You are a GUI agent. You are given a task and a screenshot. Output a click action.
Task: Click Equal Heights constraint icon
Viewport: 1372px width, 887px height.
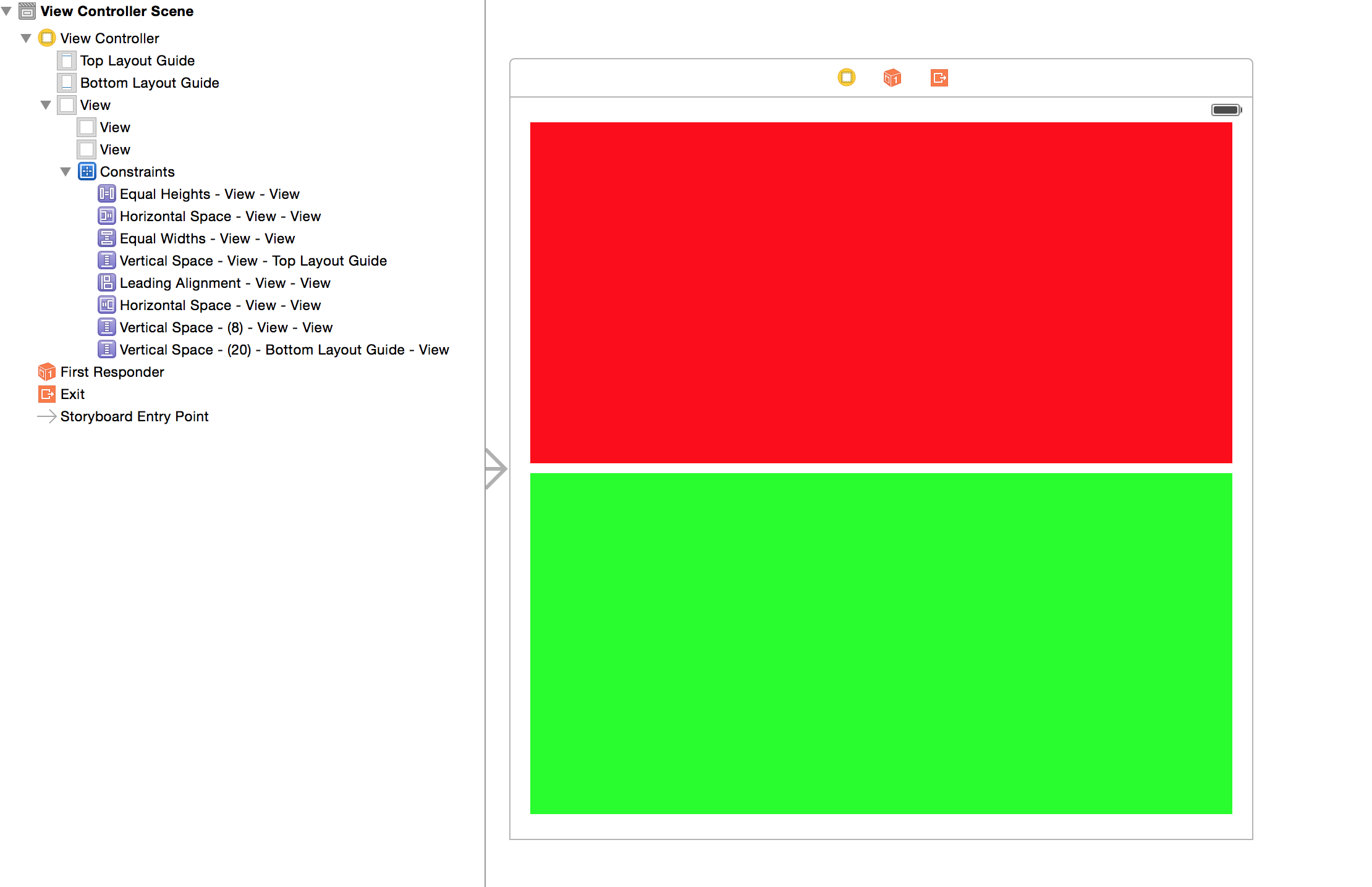tap(106, 194)
